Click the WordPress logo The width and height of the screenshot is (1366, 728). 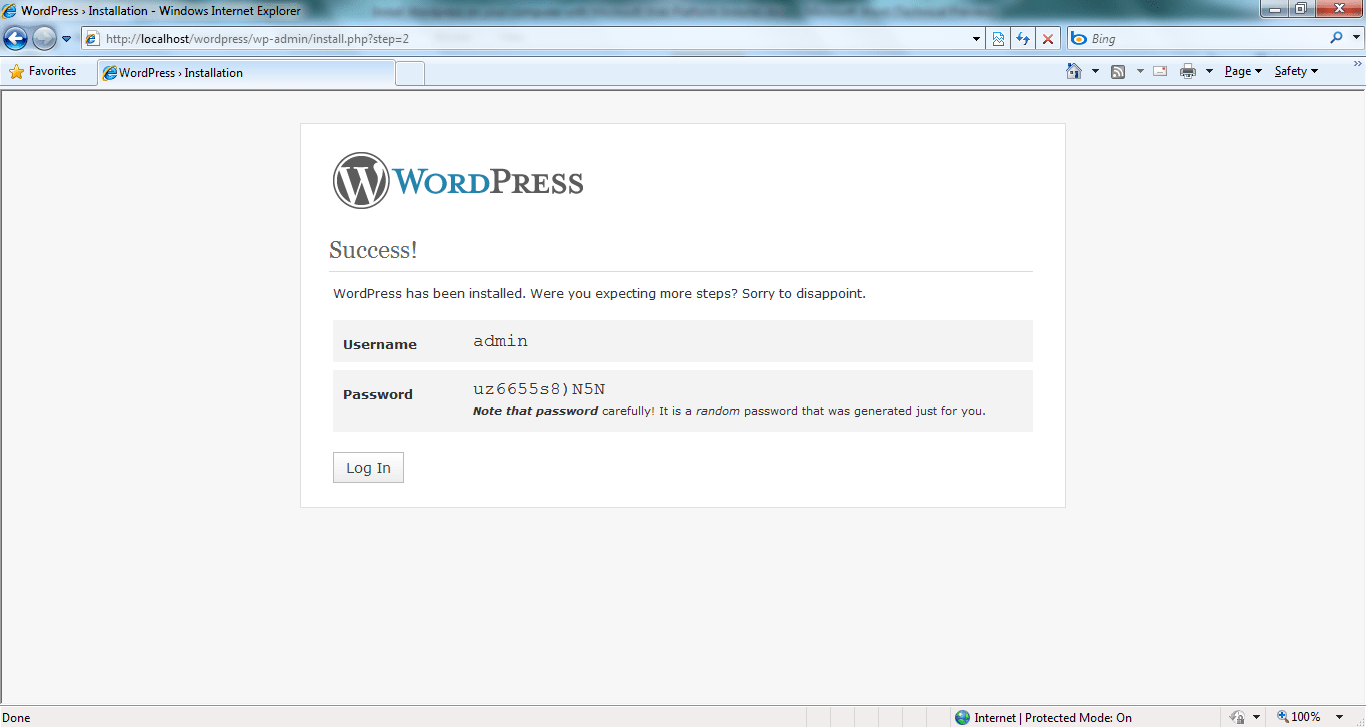458,181
